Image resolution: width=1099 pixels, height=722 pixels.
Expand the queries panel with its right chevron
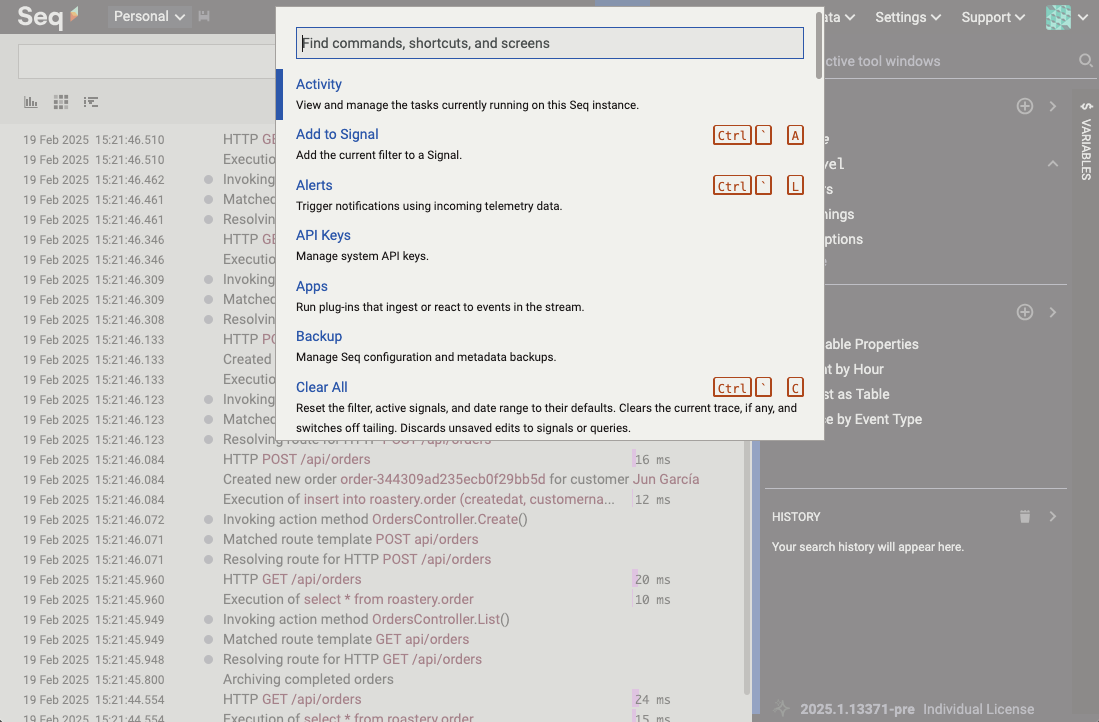[1053, 312]
